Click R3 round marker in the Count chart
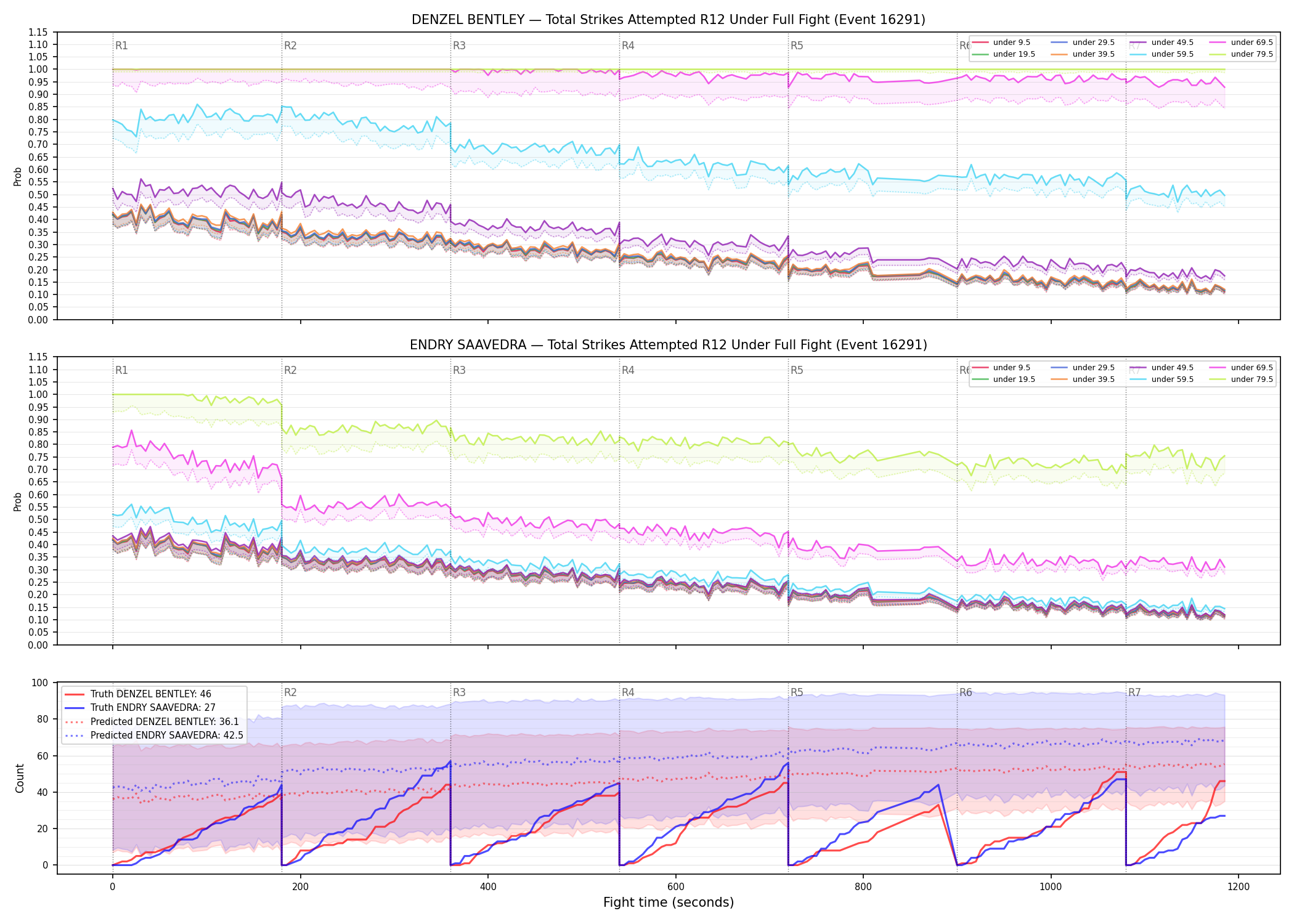1294x924 pixels. [x=459, y=692]
